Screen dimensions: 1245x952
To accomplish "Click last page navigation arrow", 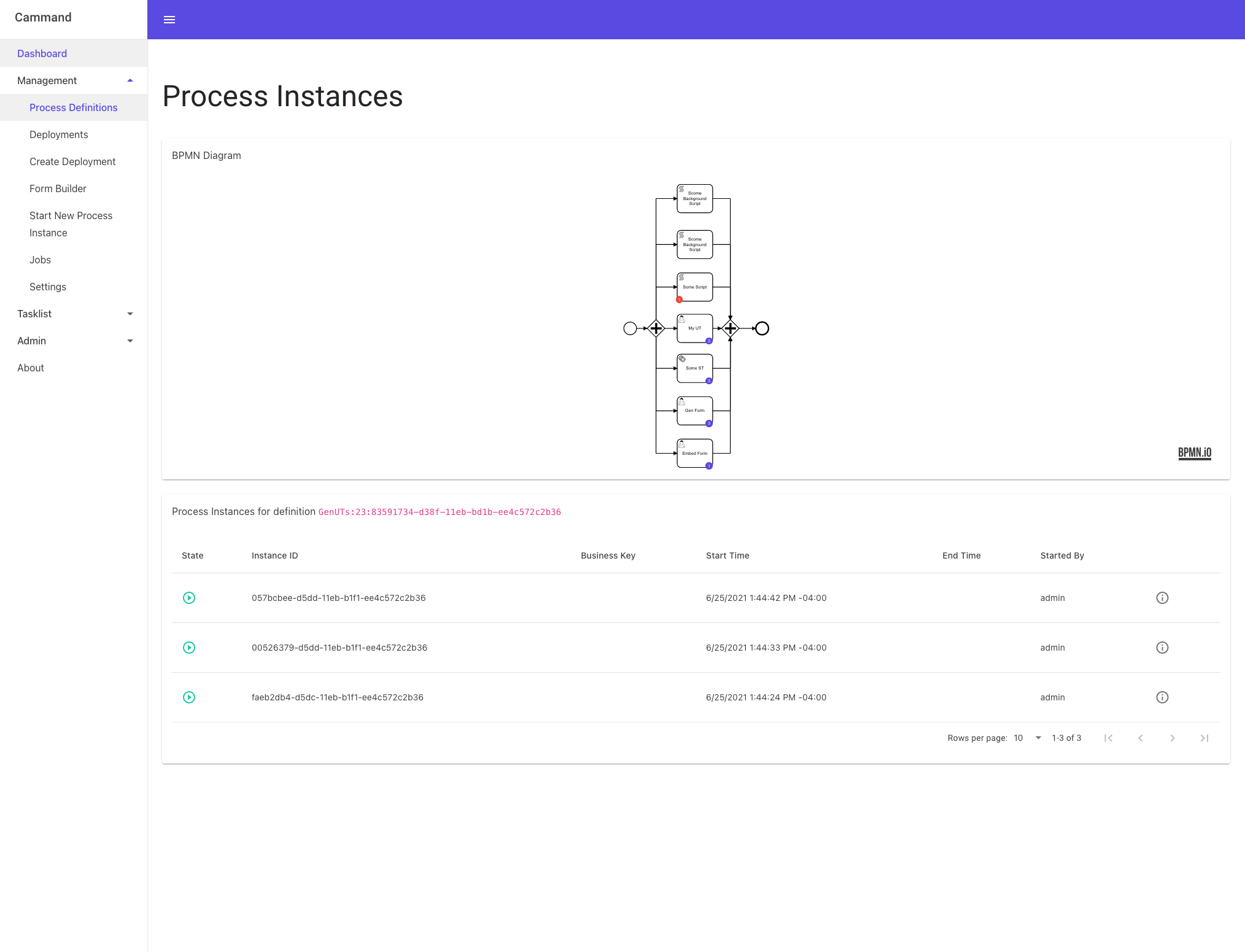I will pyautogui.click(x=1205, y=738).
